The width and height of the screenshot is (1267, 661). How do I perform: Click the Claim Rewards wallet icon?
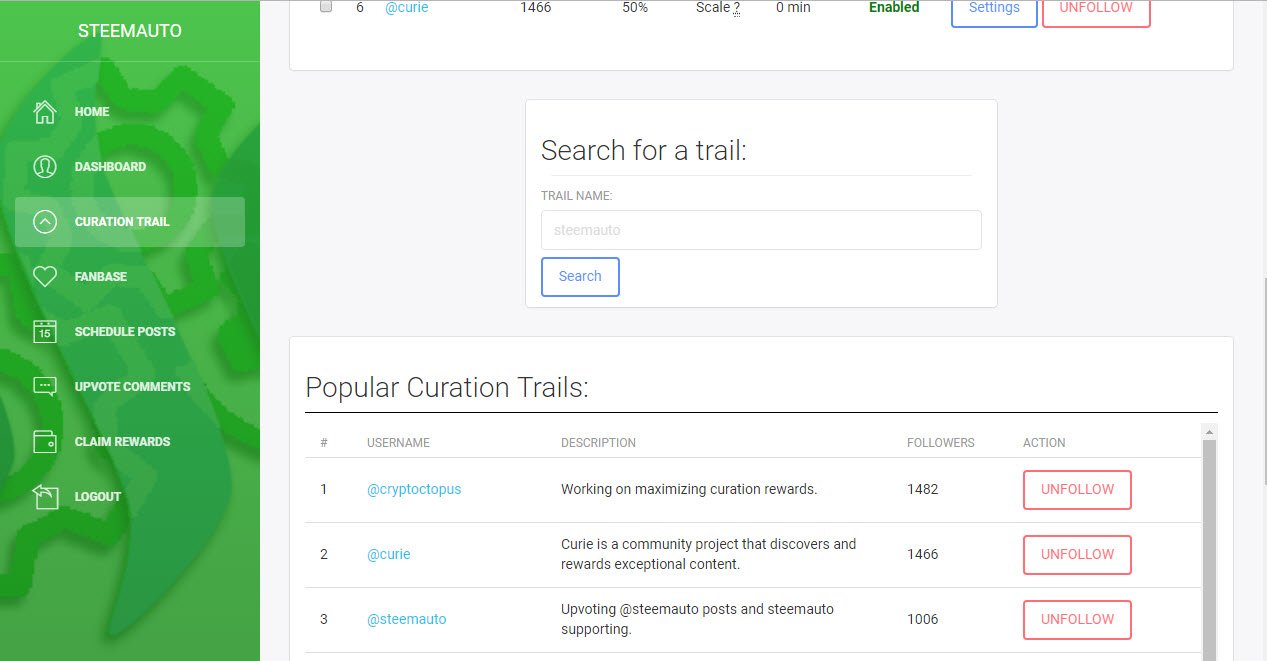(45, 442)
